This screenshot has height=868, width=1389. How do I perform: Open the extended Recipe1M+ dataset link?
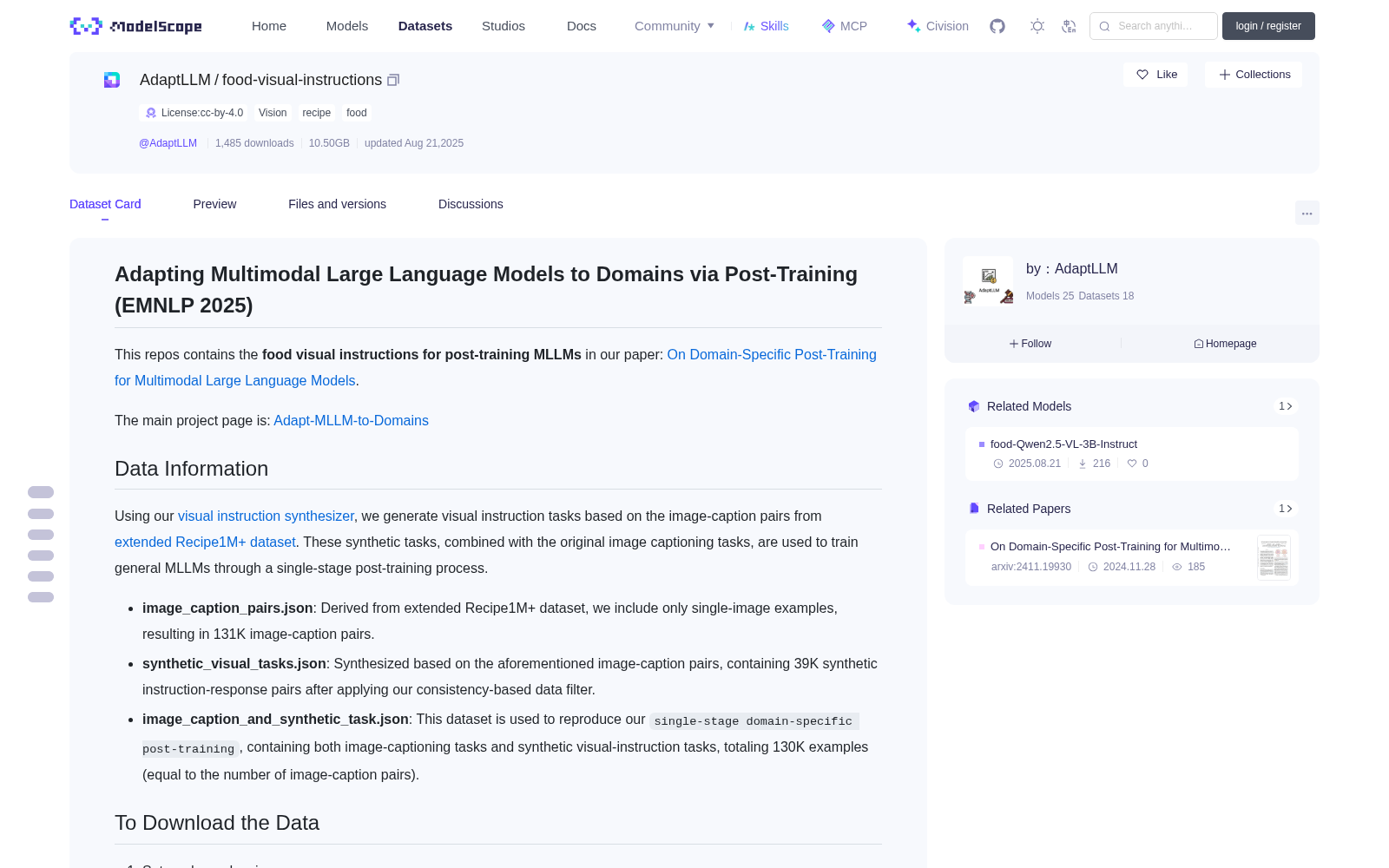click(x=205, y=542)
